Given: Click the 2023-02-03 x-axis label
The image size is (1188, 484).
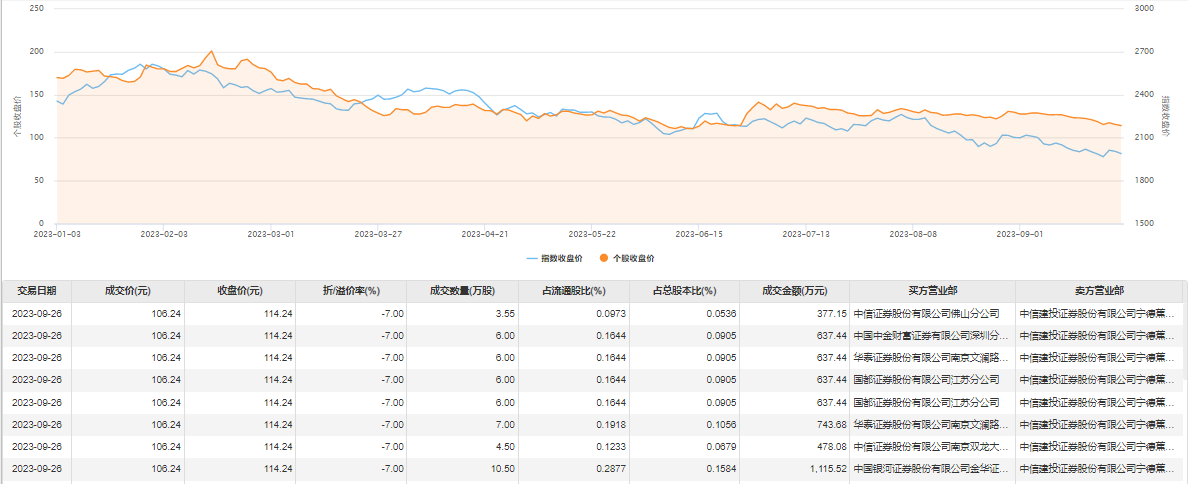Looking at the screenshot, I should (x=164, y=234).
